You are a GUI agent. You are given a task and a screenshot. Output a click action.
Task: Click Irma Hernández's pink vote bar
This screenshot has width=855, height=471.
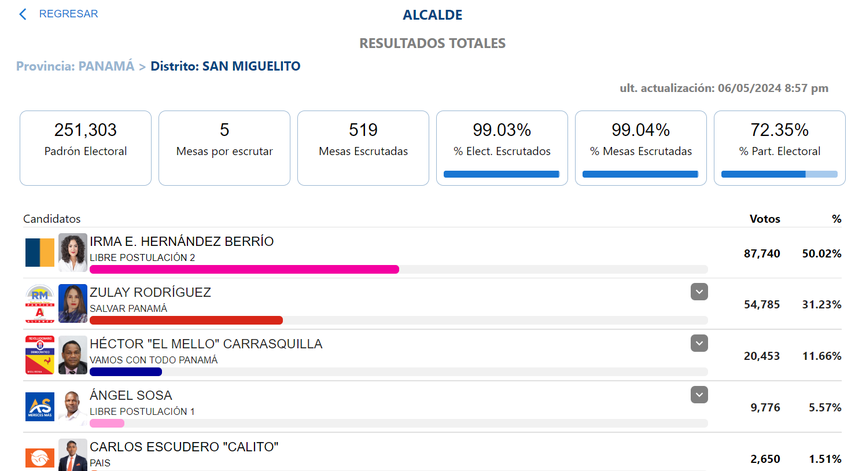tap(244, 269)
